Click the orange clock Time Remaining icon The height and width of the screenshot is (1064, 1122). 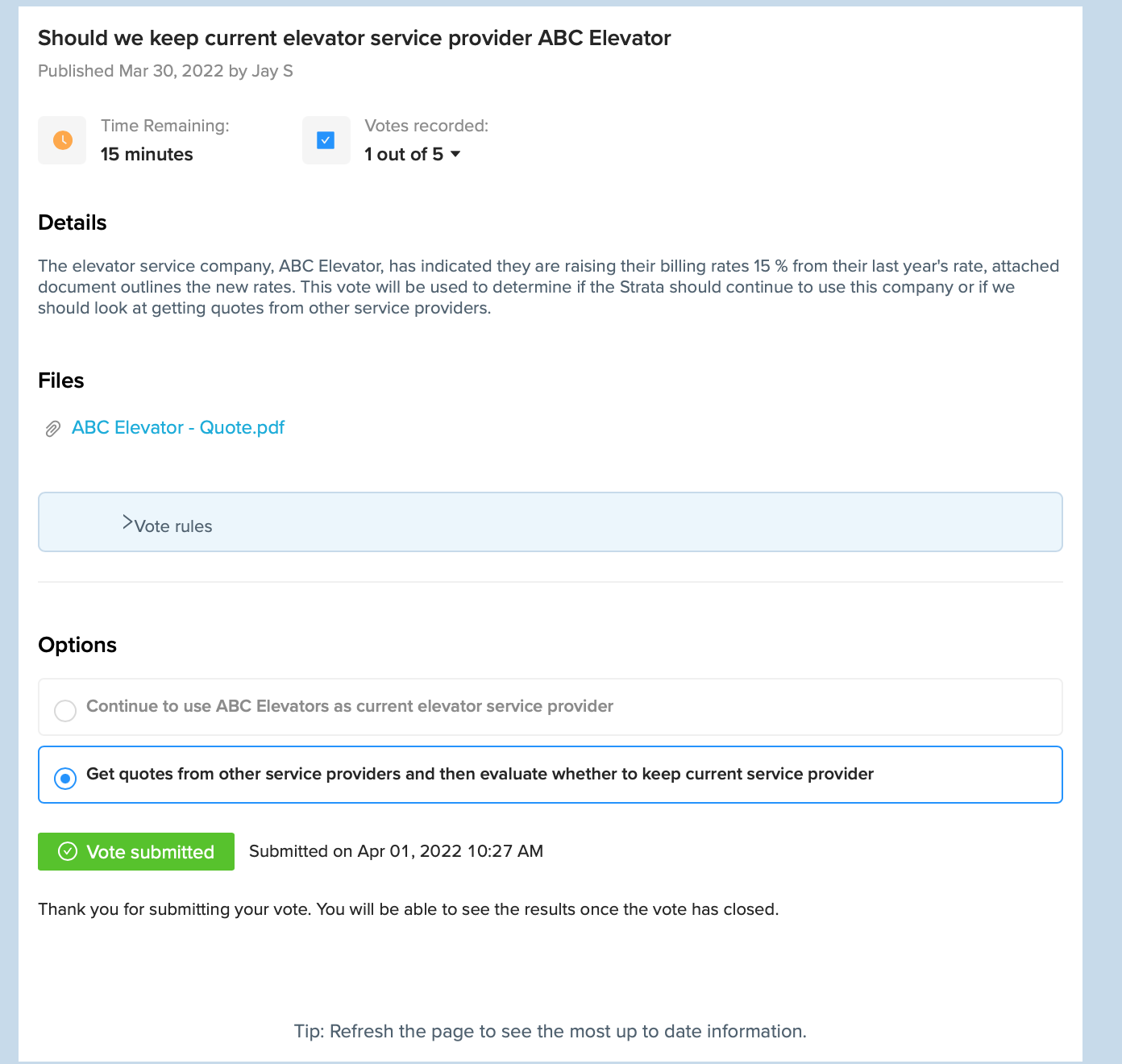[62, 140]
